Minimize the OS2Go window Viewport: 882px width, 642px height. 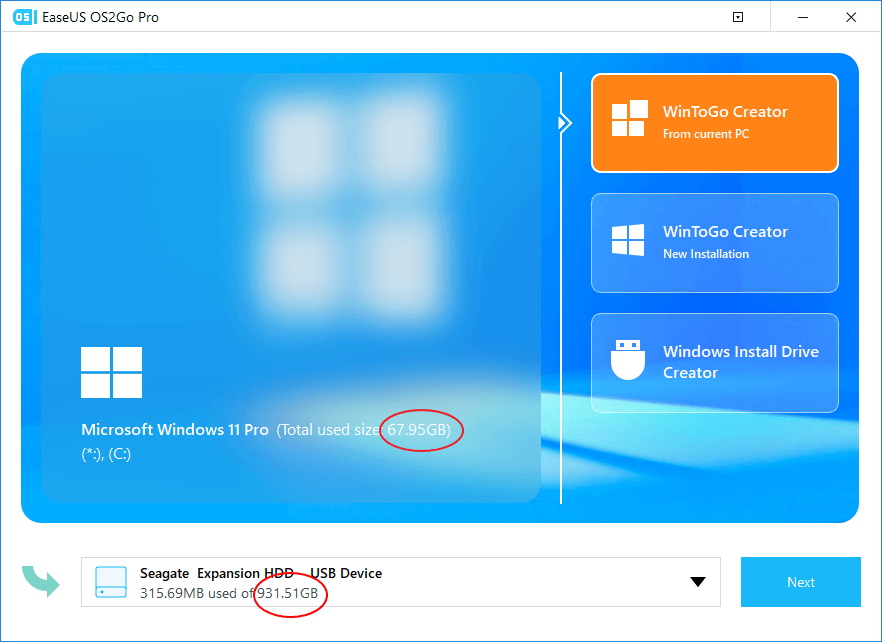tap(804, 17)
